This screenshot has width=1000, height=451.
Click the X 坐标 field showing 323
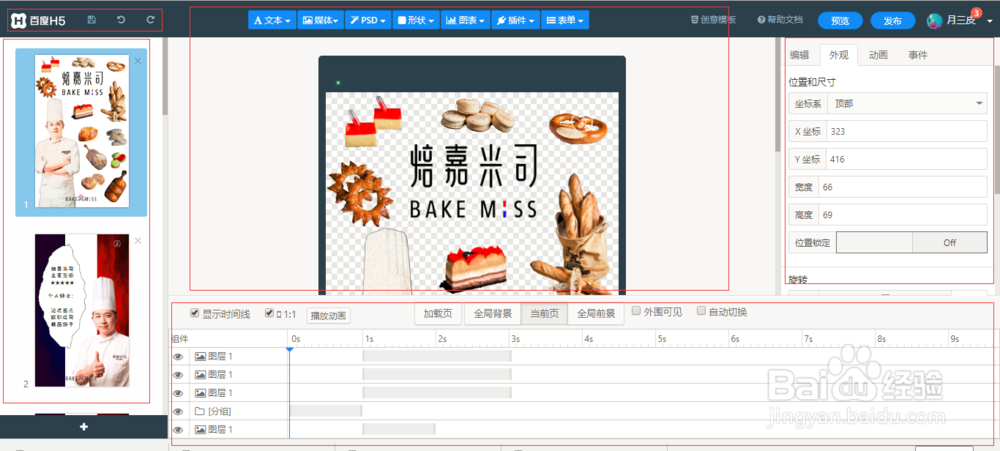point(906,132)
